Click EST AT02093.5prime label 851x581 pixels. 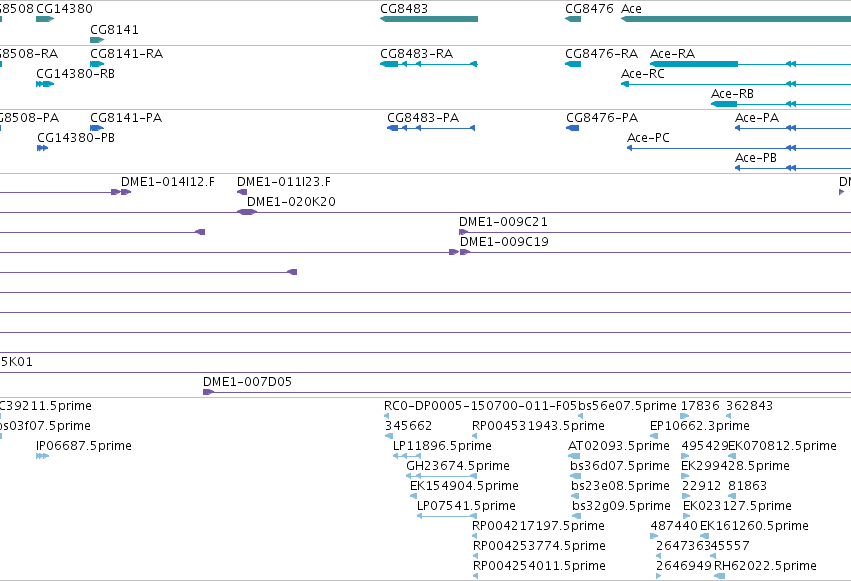(x=619, y=446)
